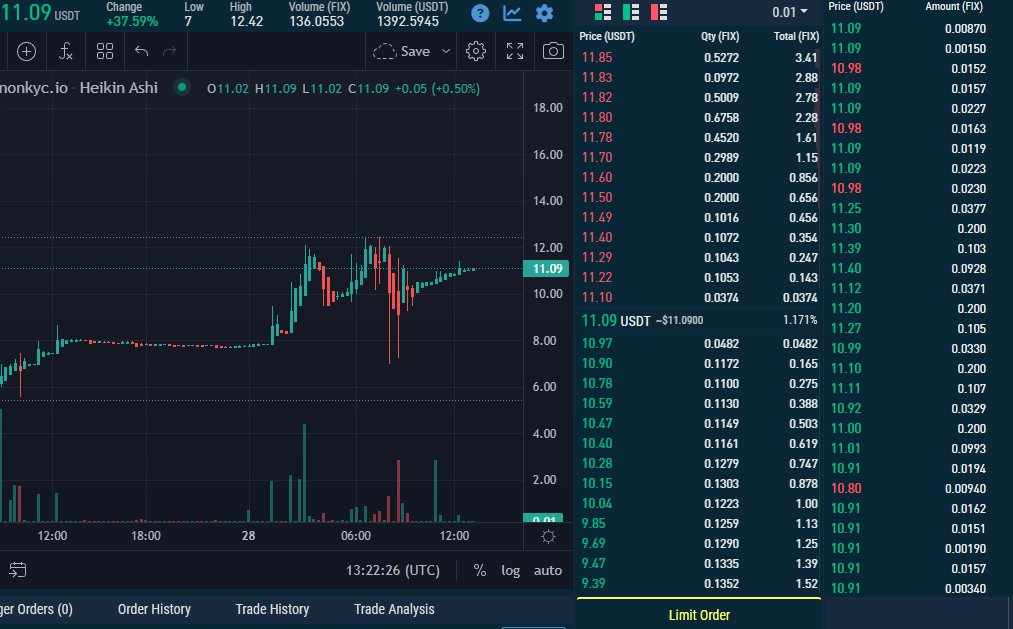
Task: Click the Qty (FIX) column header
Action: (720, 37)
